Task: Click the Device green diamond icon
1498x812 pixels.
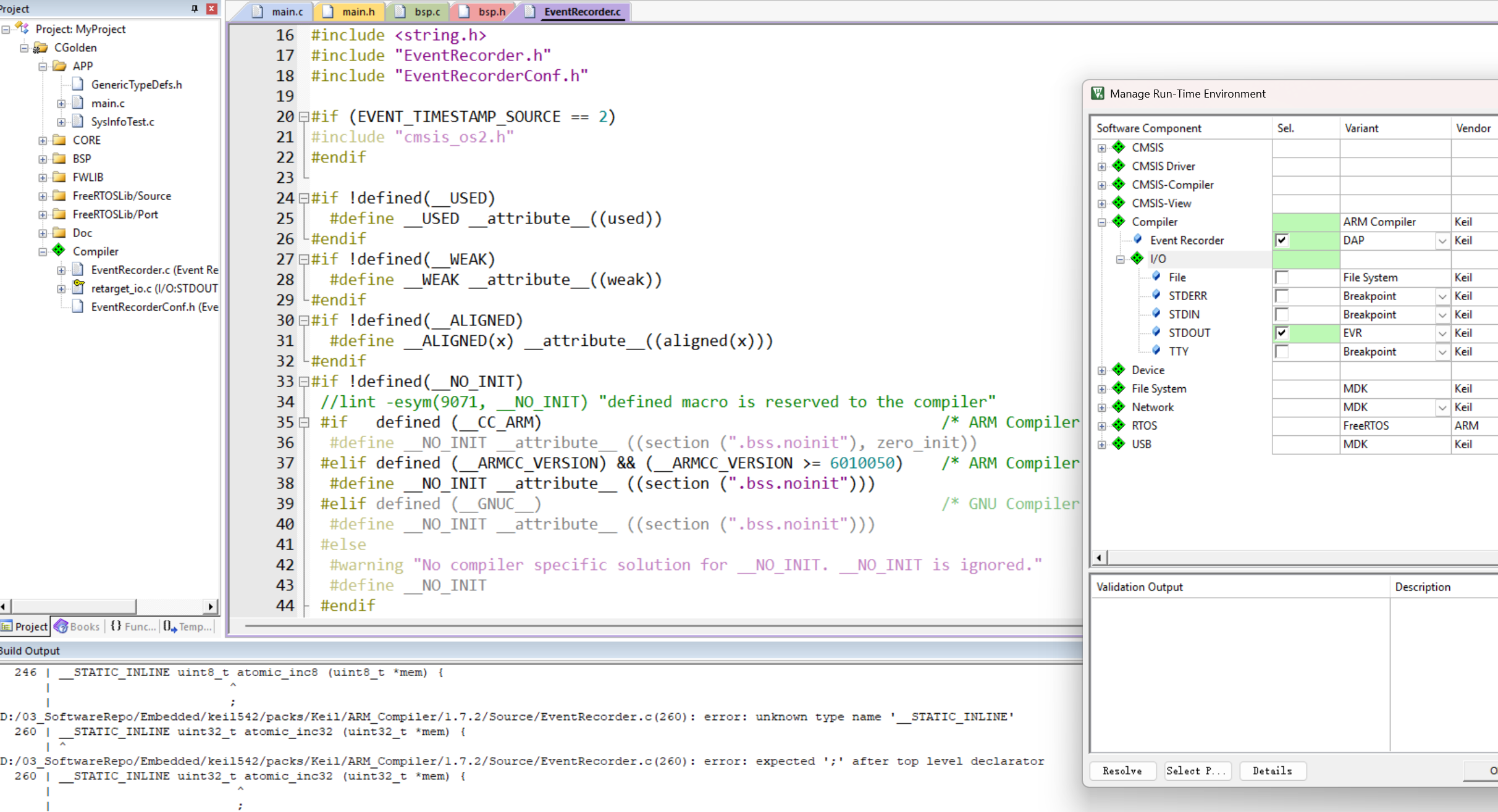Action: click(x=1119, y=369)
